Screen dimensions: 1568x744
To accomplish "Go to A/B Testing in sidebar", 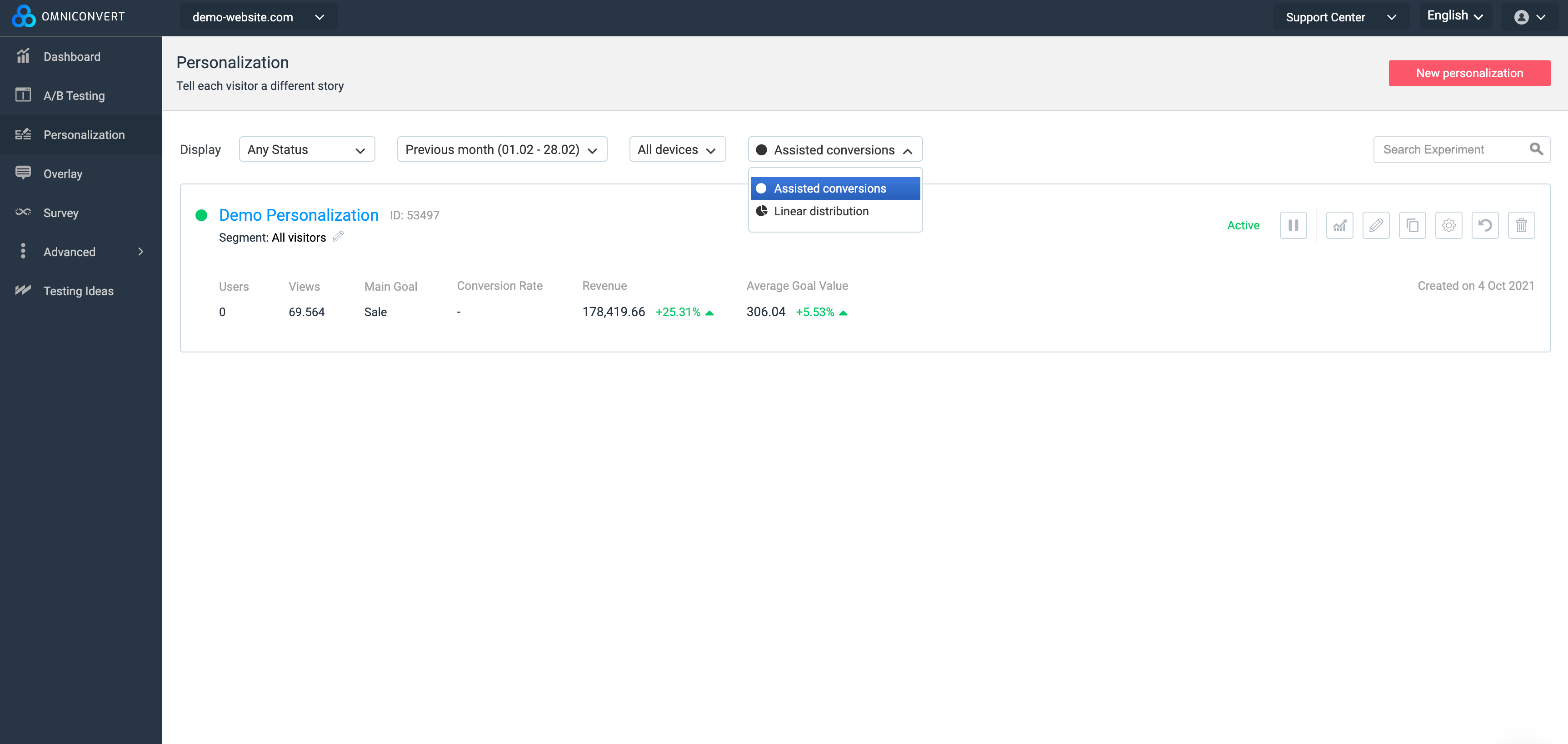I will tap(74, 95).
